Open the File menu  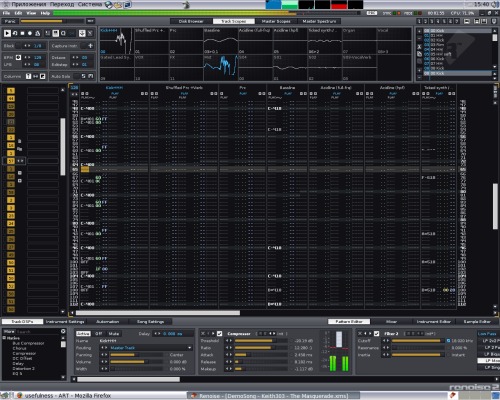click(6, 13)
